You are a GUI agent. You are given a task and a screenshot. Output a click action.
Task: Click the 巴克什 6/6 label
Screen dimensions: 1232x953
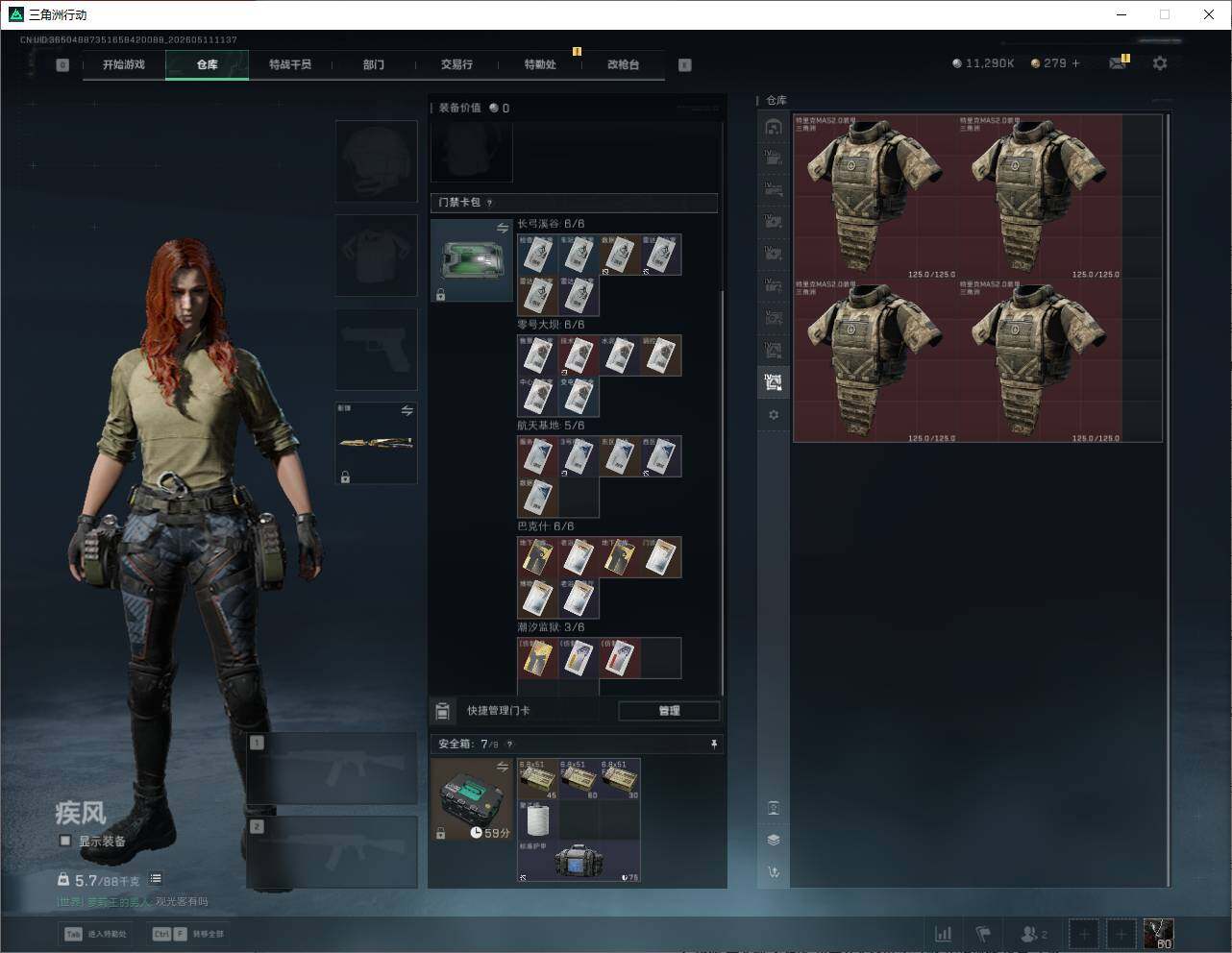(x=546, y=526)
